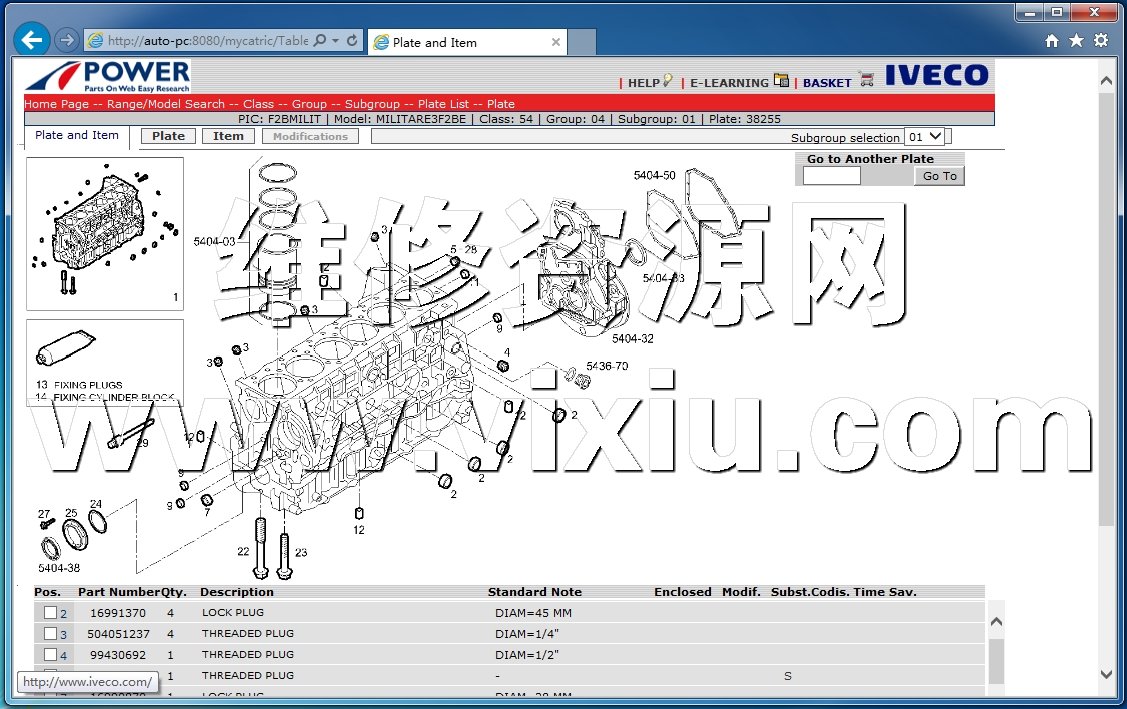1127x709 pixels.
Task: Open the address bar search dropdown arrow
Action: pyautogui.click(x=335, y=41)
